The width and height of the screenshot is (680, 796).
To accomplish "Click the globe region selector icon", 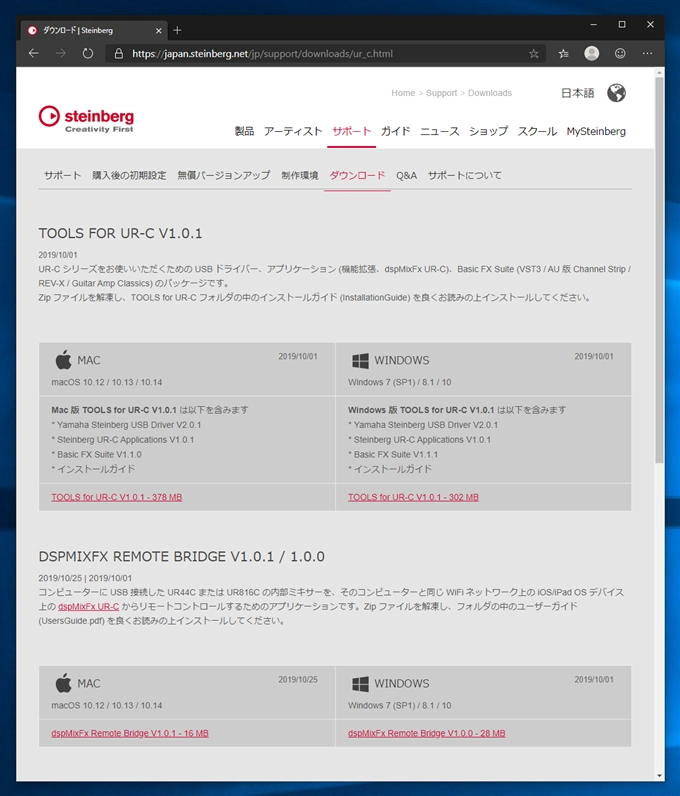I will [617, 93].
